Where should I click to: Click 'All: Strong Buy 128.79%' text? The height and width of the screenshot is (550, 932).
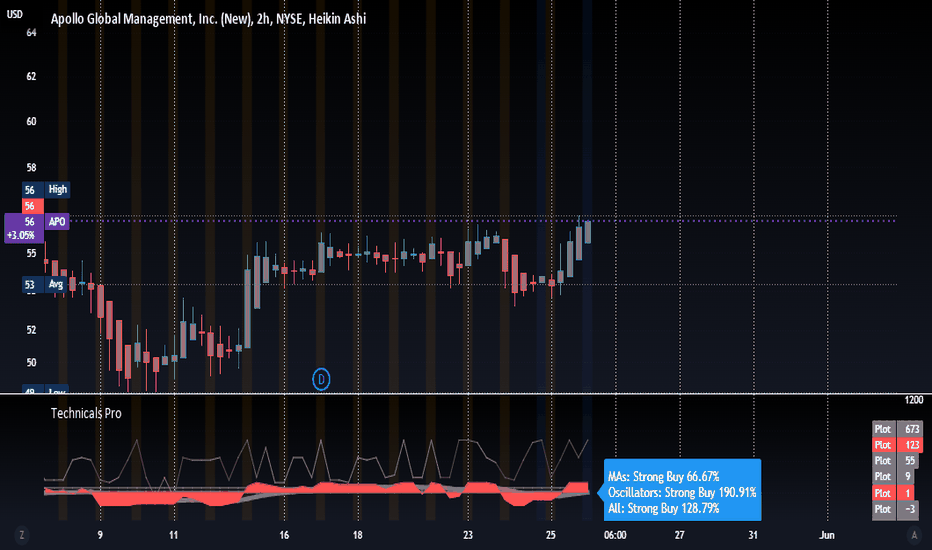663,508
